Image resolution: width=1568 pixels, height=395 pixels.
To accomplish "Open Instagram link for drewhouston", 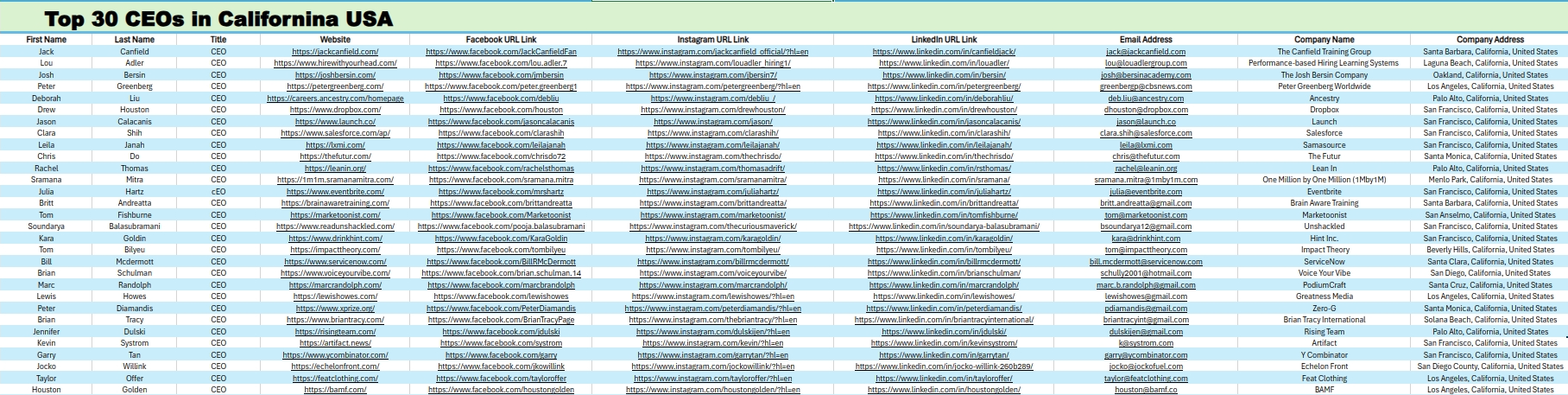I will [712, 110].
